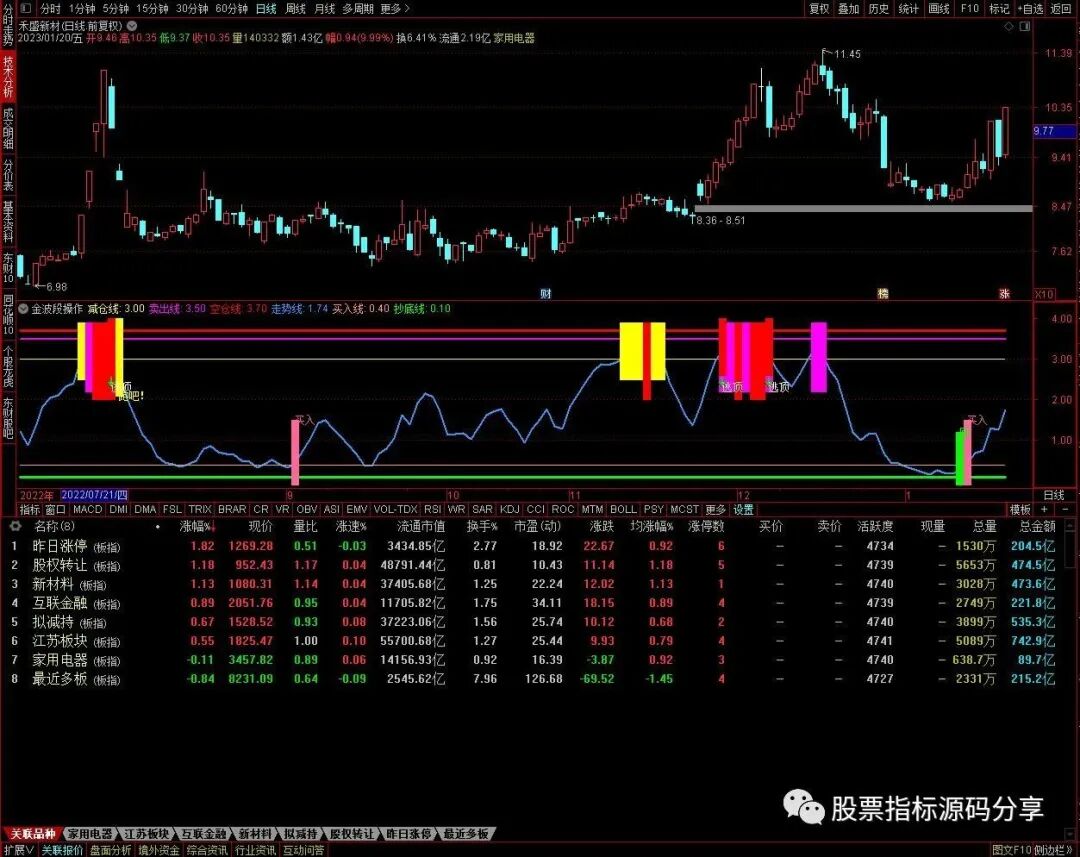Image resolution: width=1080 pixels, height=857 pixels.
Task: Click the diamond icon above the chart
Action: click(1009, 26)
